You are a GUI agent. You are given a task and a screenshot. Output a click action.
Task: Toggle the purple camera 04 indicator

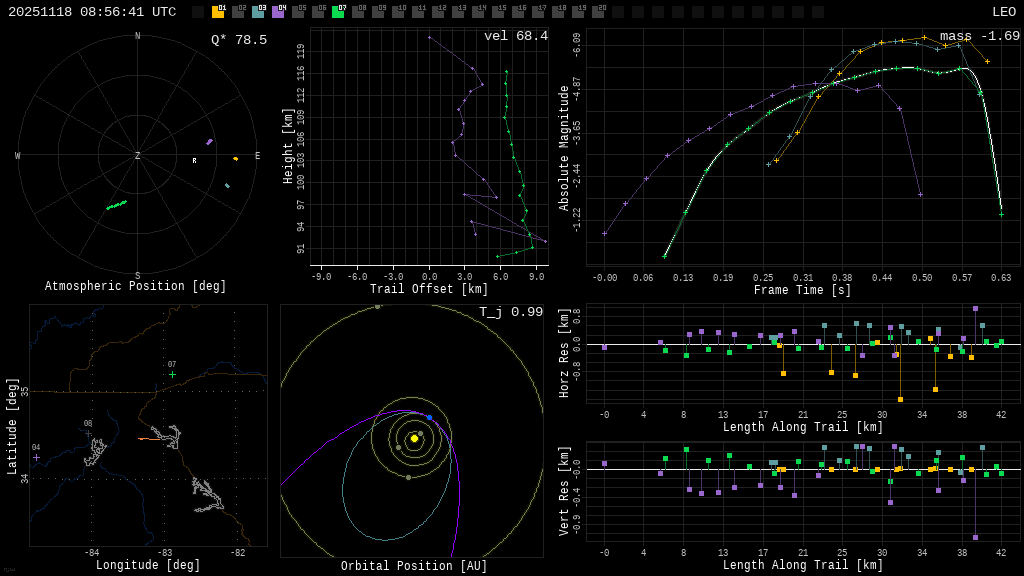point(278,12)
